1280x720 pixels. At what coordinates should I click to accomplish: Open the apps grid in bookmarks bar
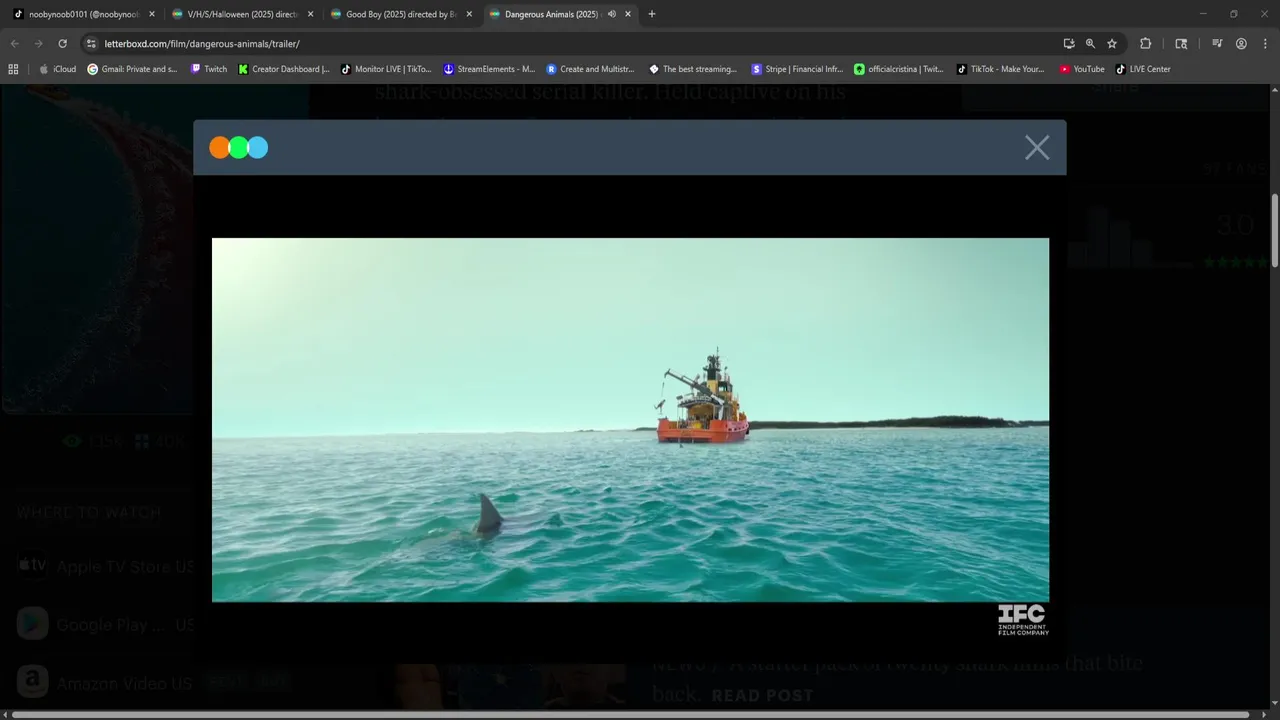(x=13, y=69)
